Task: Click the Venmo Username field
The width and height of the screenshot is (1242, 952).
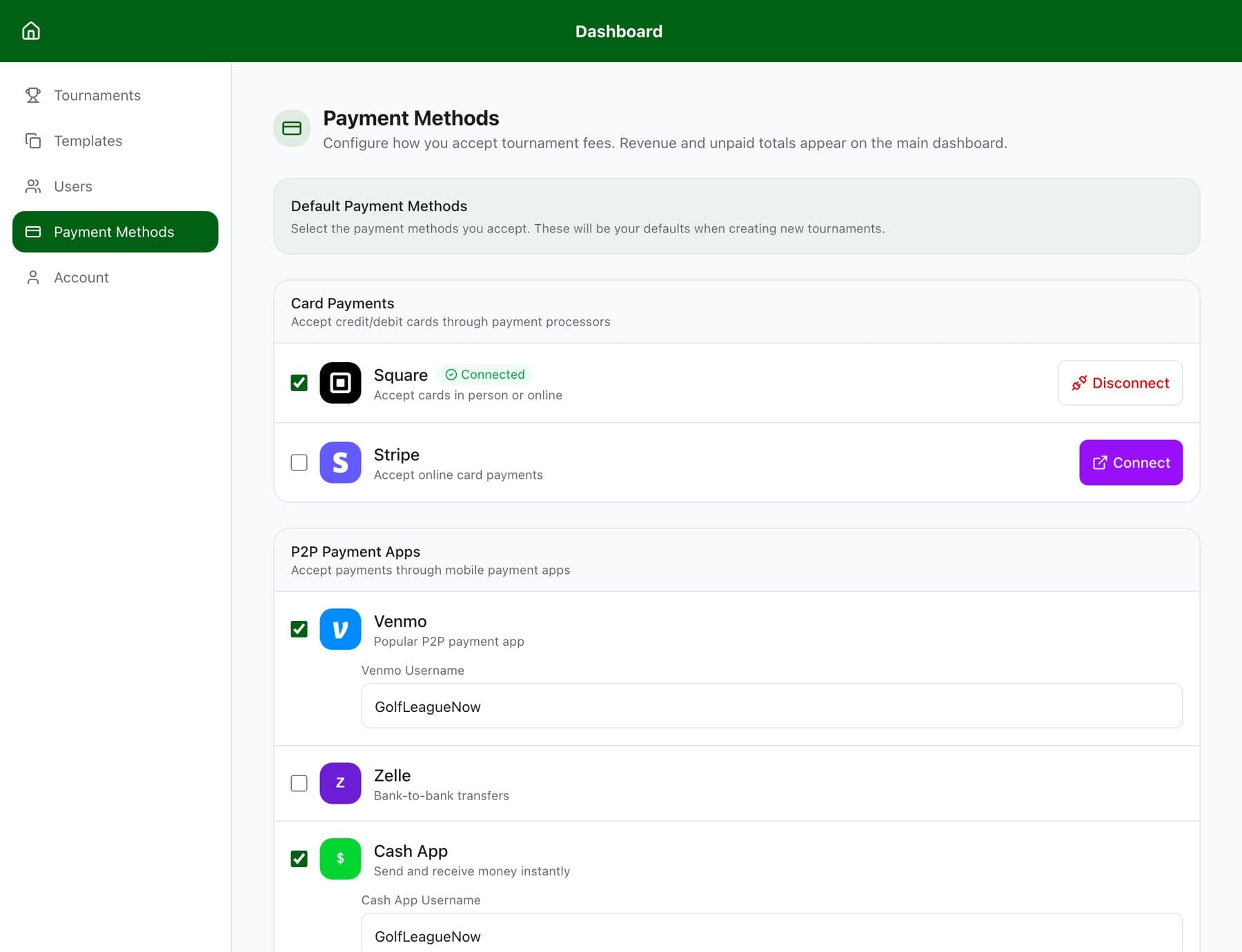Action: (771, 706)
